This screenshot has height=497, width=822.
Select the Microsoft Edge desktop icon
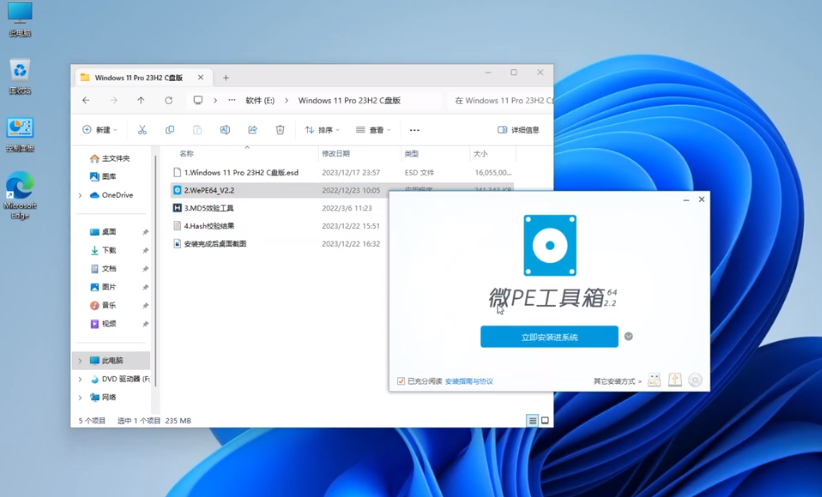pos(20,195)
